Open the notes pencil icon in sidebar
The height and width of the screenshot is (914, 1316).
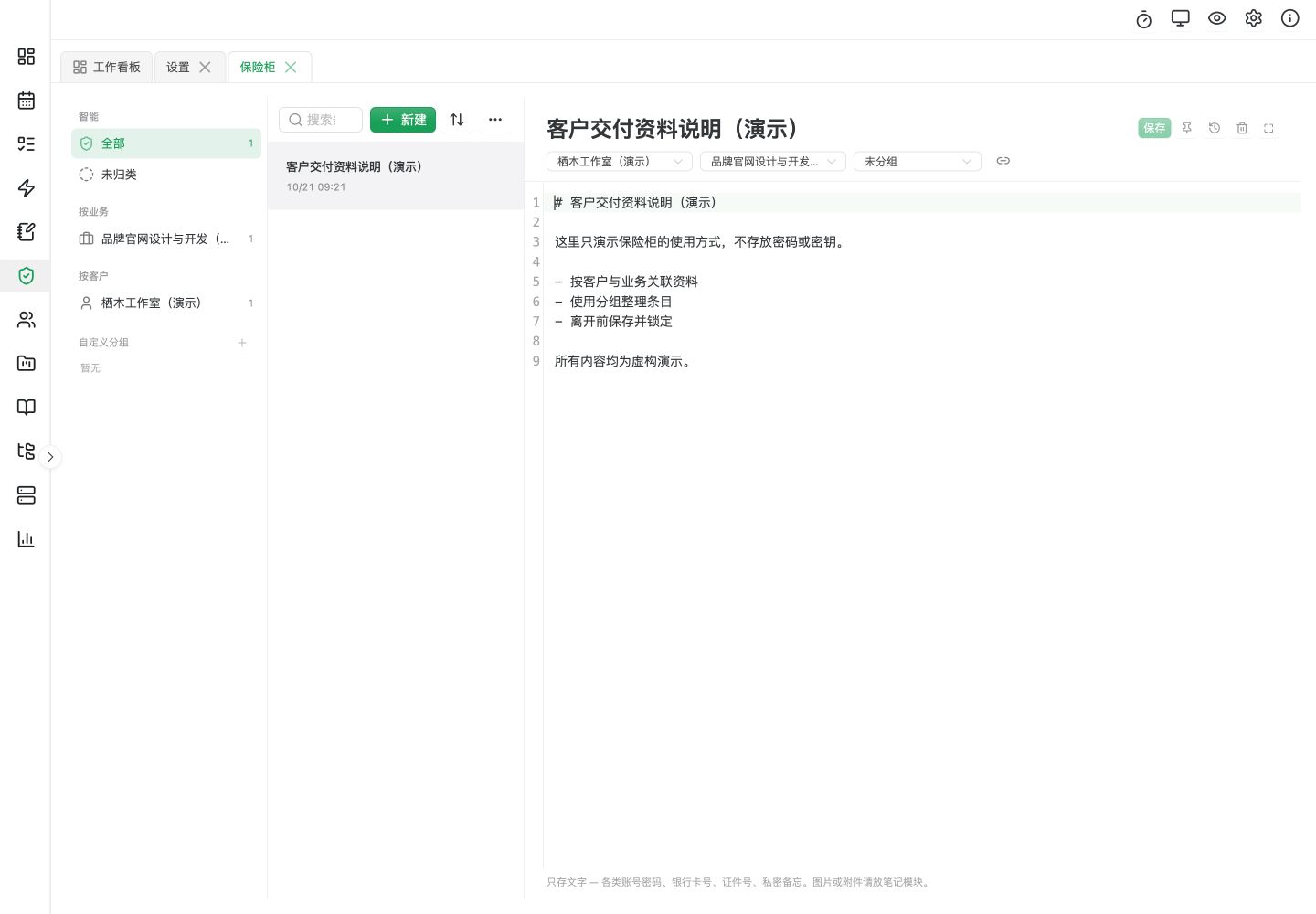click(27, 232)
